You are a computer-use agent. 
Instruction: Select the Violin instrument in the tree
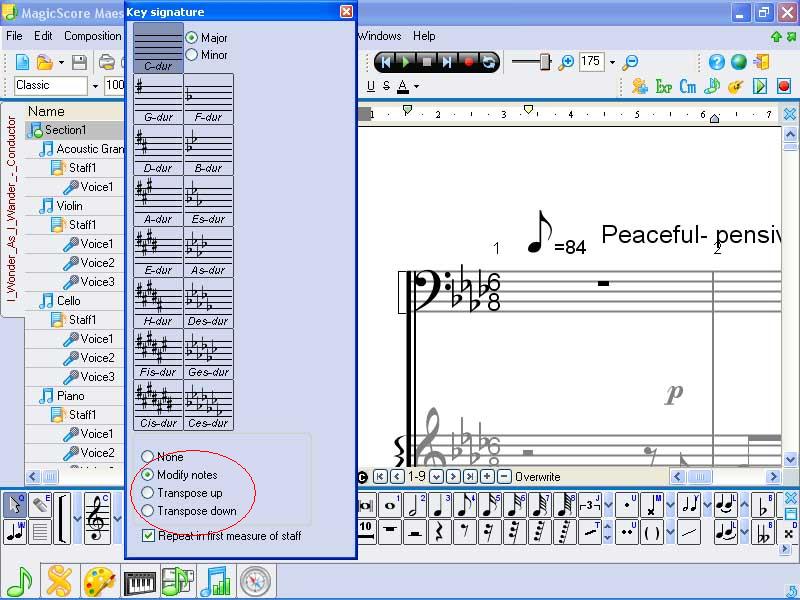click(69, 206)
